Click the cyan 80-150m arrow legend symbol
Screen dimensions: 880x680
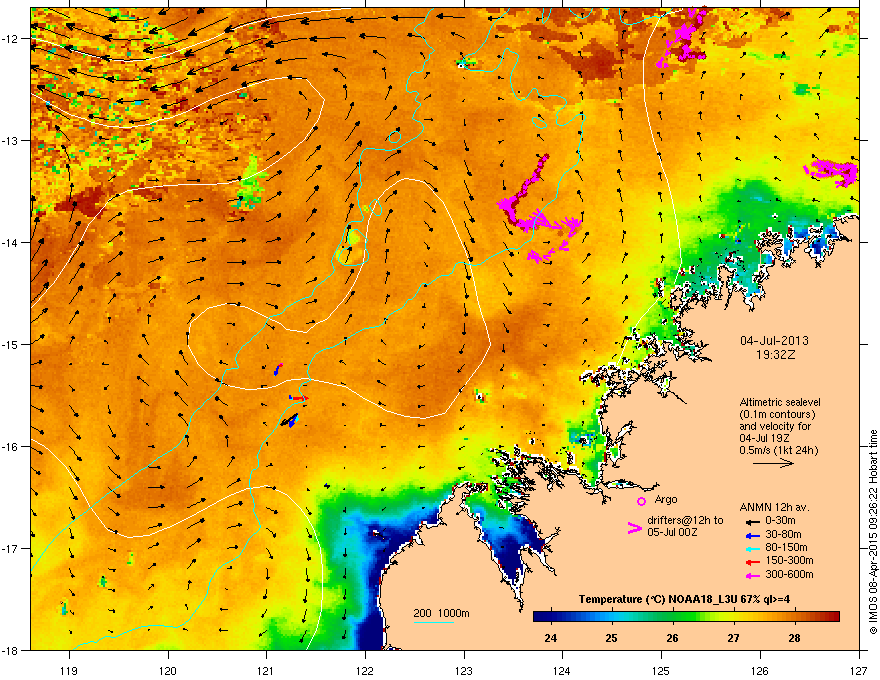pos(752,548)
